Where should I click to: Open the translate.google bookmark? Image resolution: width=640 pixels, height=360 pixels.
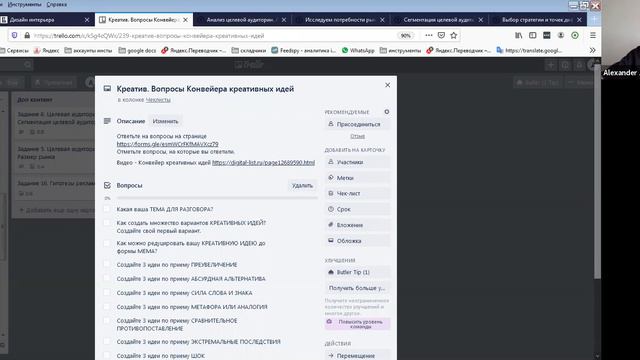(x=529, y=51)
